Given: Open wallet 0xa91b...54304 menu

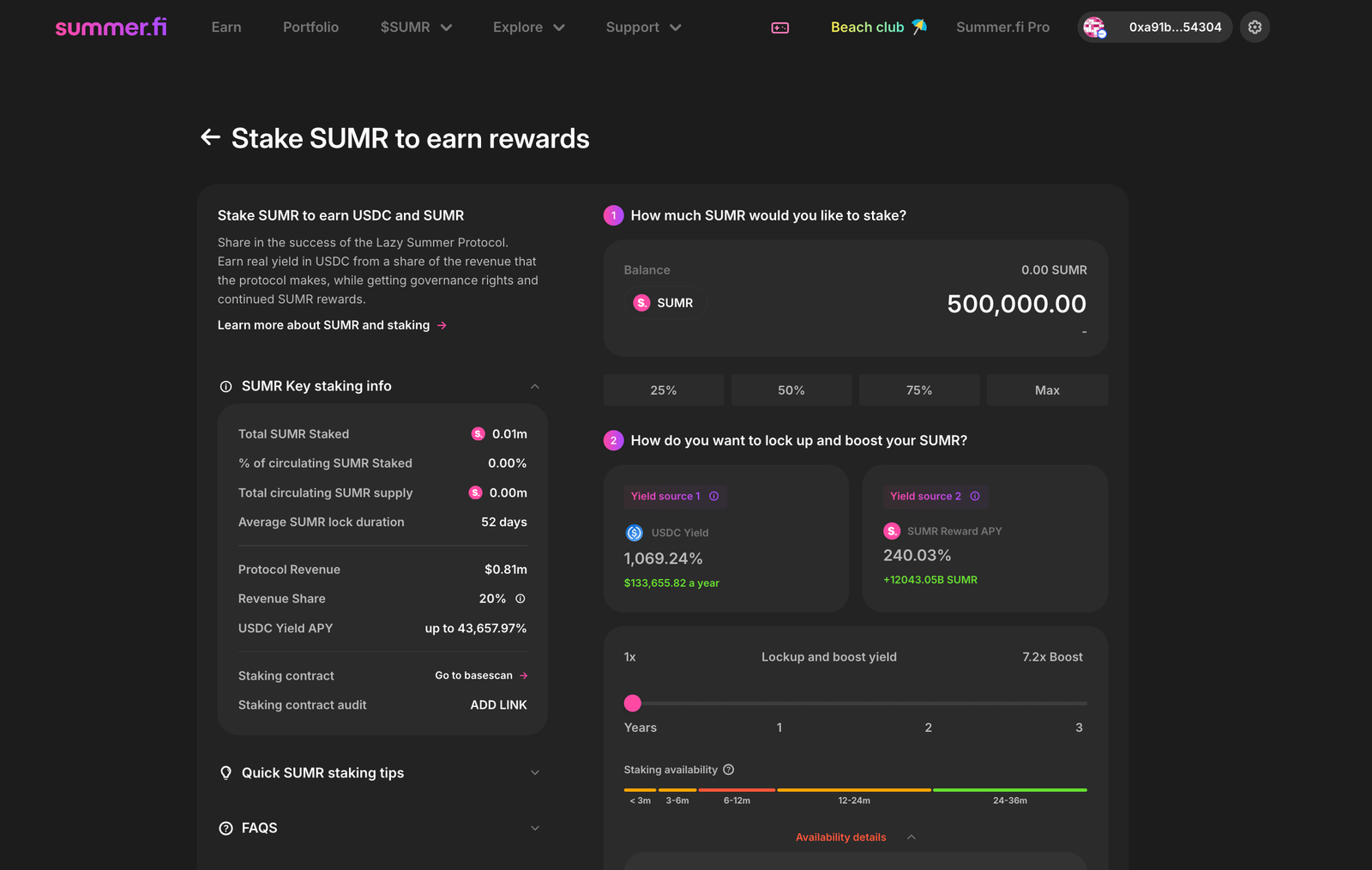Looking at the screenshot, I should 1155,27.
